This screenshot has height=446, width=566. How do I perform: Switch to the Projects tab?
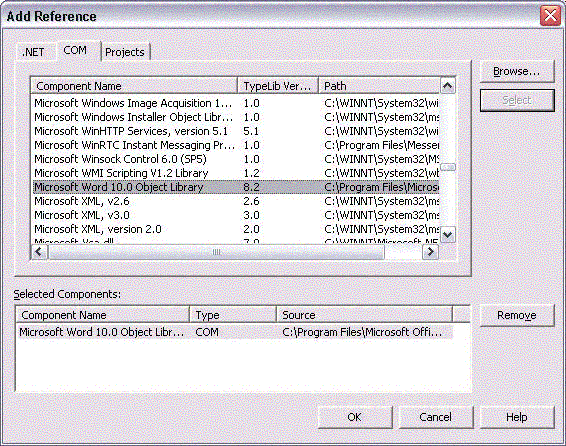coord(125,52)
